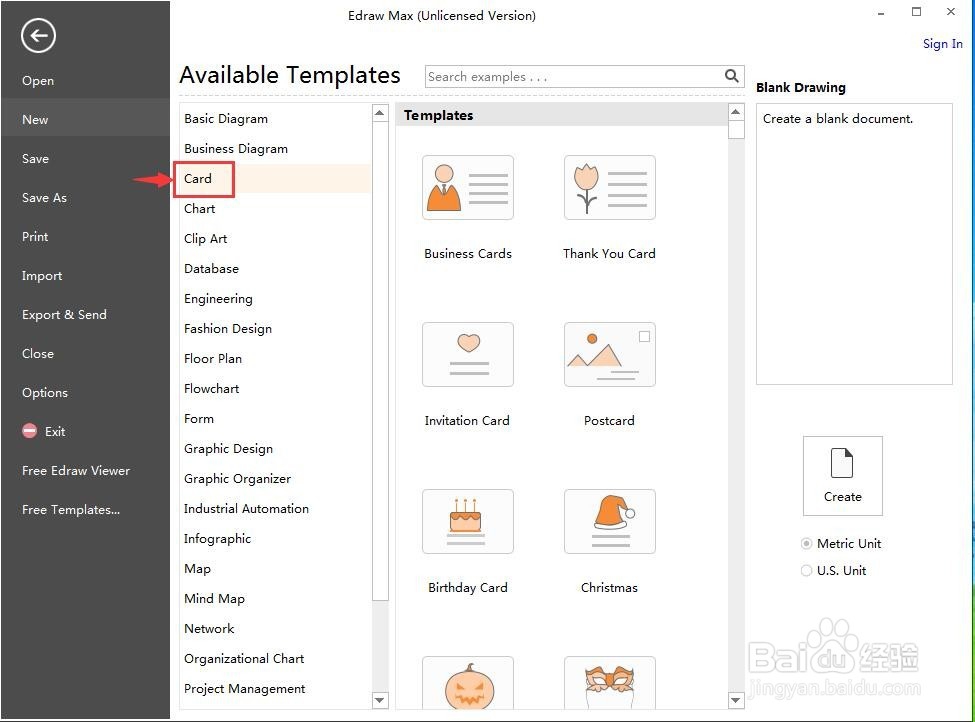Select the Engineering category

218,299
